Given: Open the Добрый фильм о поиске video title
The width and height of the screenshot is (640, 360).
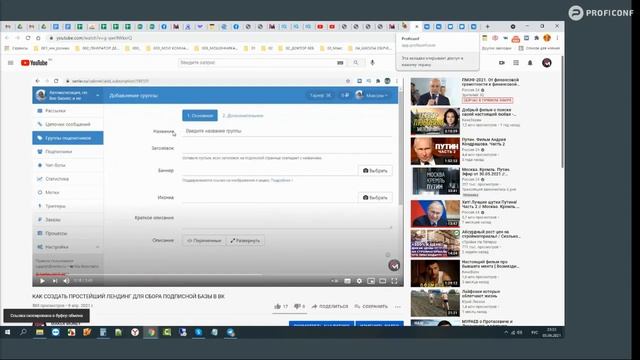Looking at the screenshot, I should [489, 112].
